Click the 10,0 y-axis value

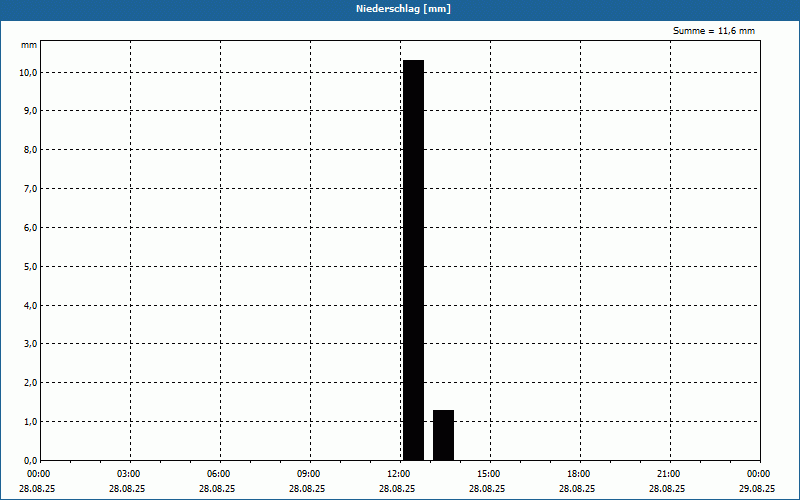28,72
